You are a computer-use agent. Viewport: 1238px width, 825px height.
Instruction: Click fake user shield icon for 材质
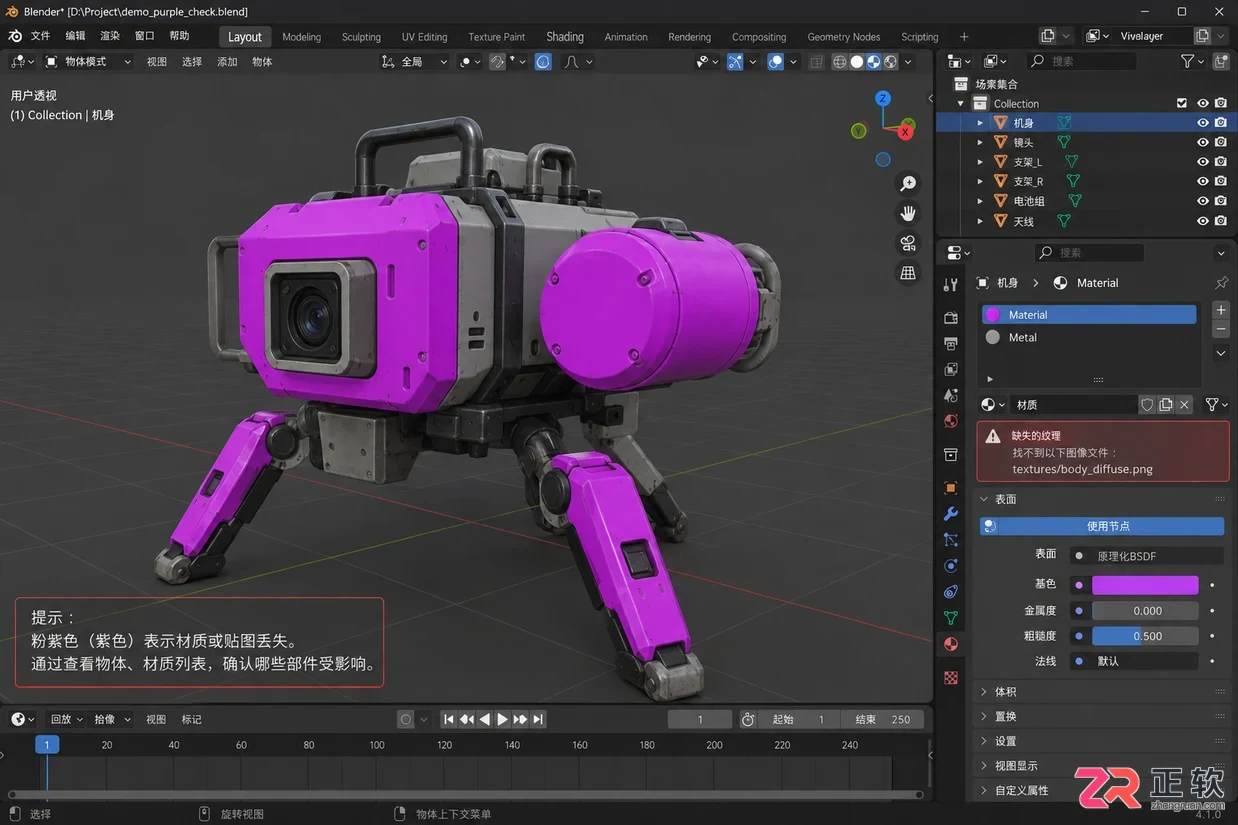click(1147, 405)
